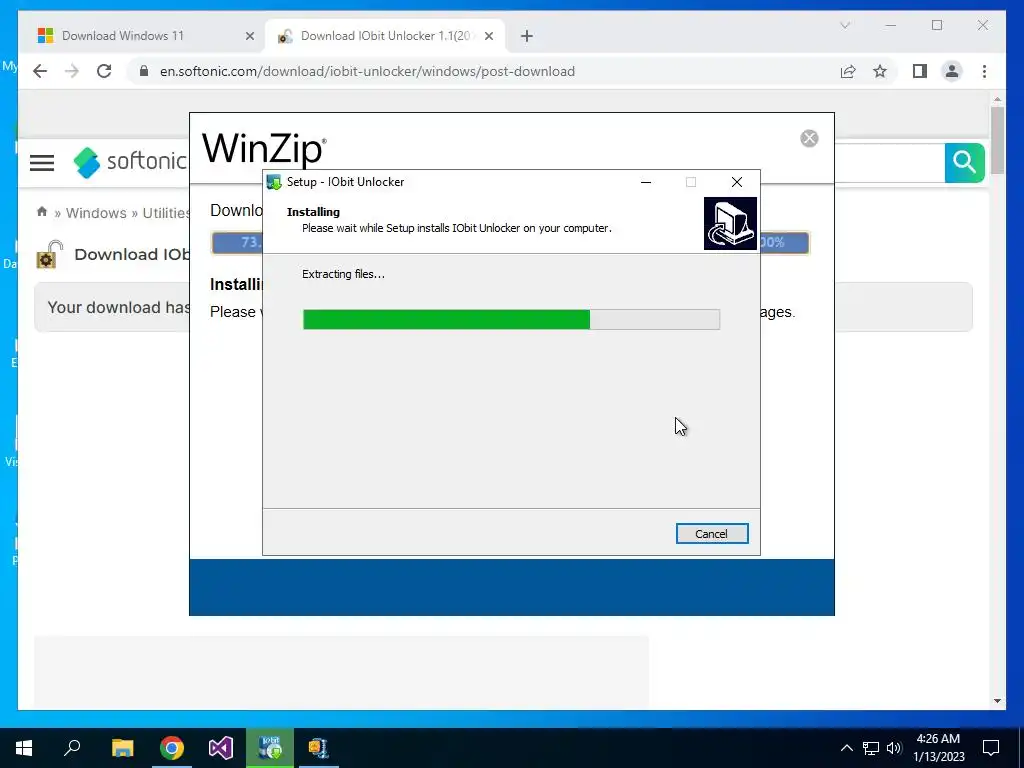1024x768 pixels.
Task: Click softonic search button
Action: 965,162
